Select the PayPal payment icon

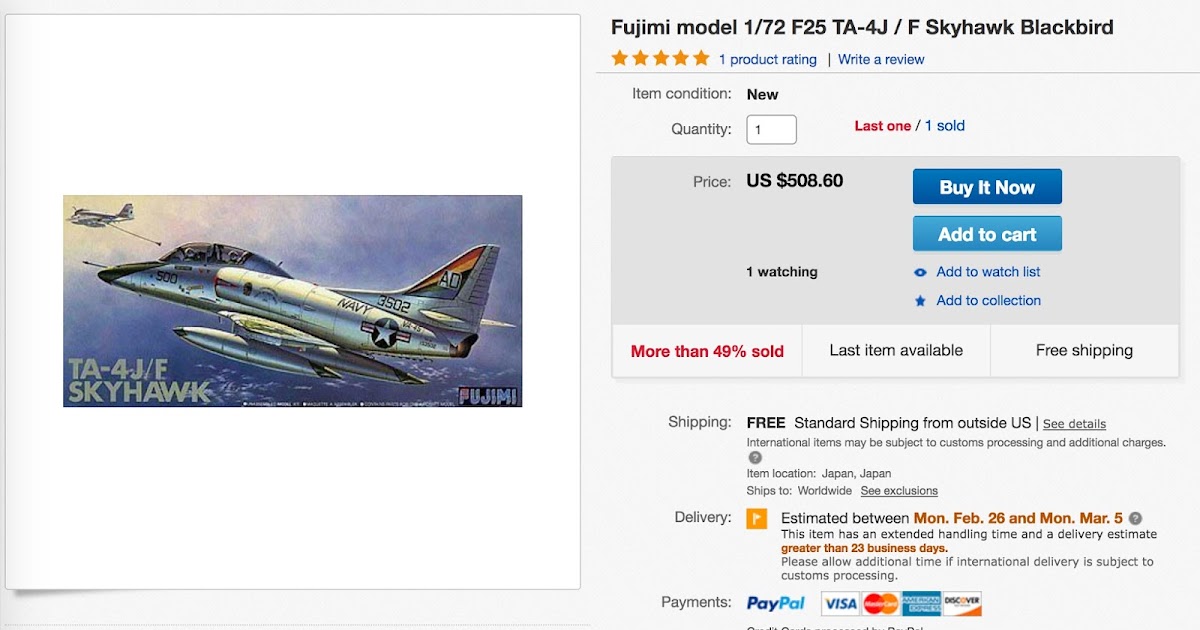tap(775, 602)
